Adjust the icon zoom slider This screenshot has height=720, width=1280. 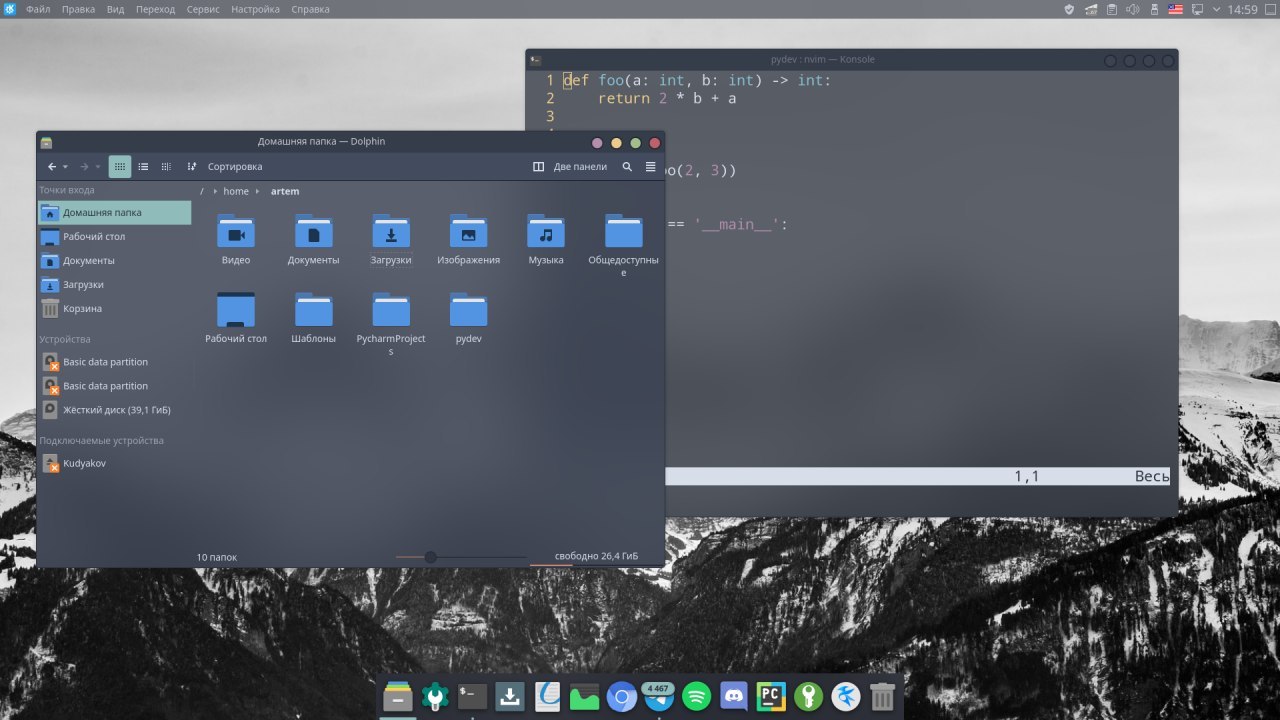coord(430,557)
